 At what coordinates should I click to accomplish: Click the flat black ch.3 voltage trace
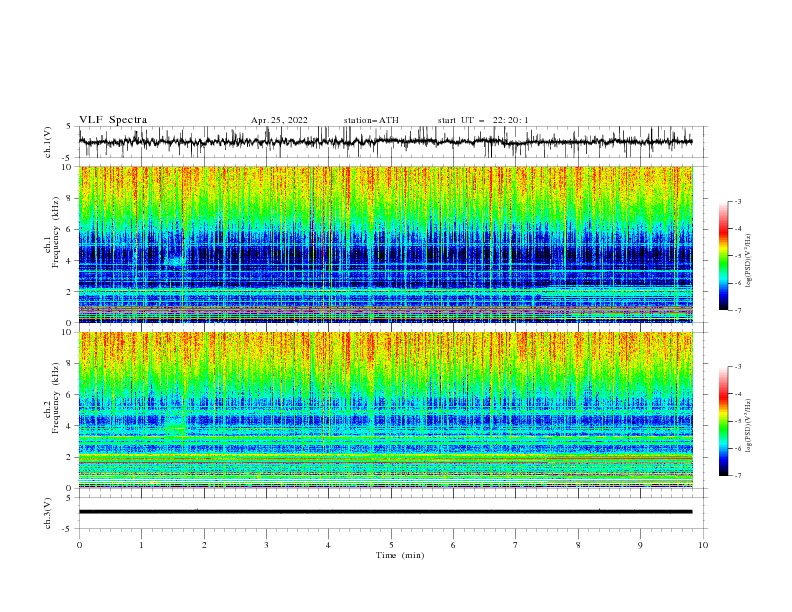(x=385, y=512)
